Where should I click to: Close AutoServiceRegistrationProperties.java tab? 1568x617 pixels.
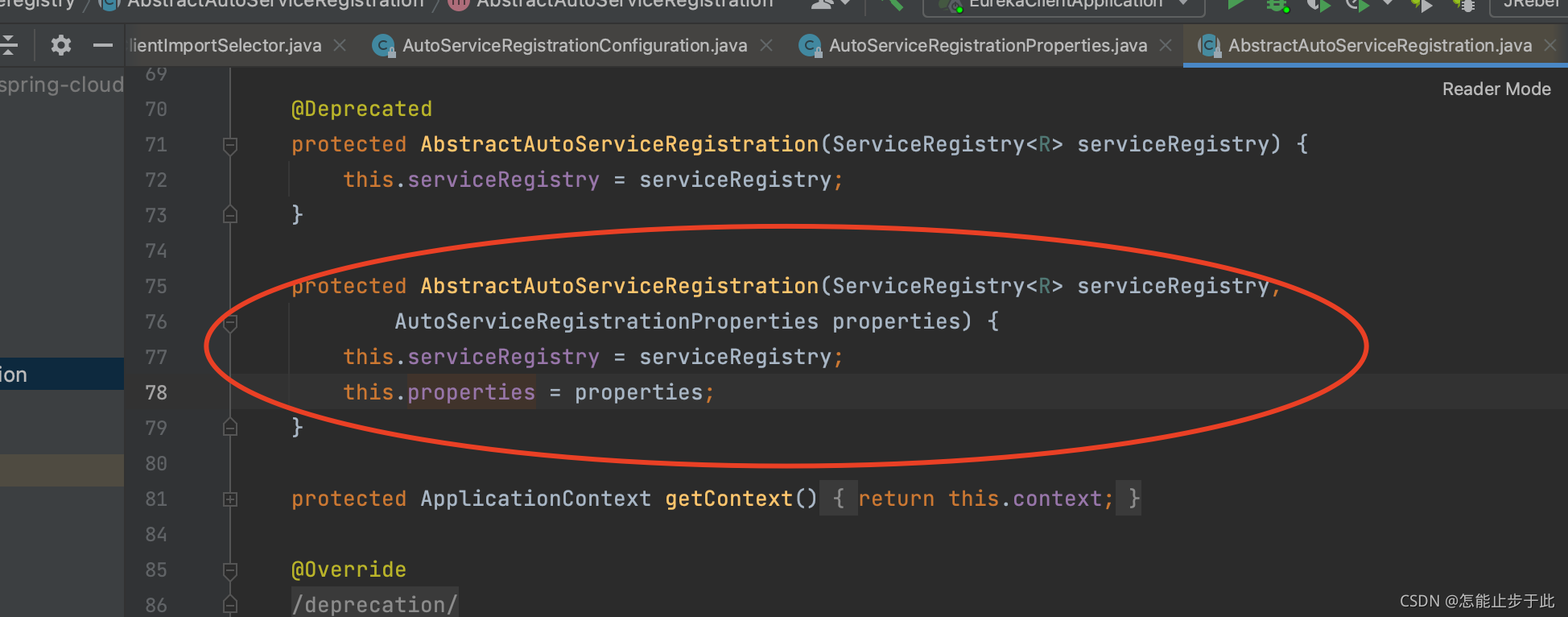point(1165,46)
